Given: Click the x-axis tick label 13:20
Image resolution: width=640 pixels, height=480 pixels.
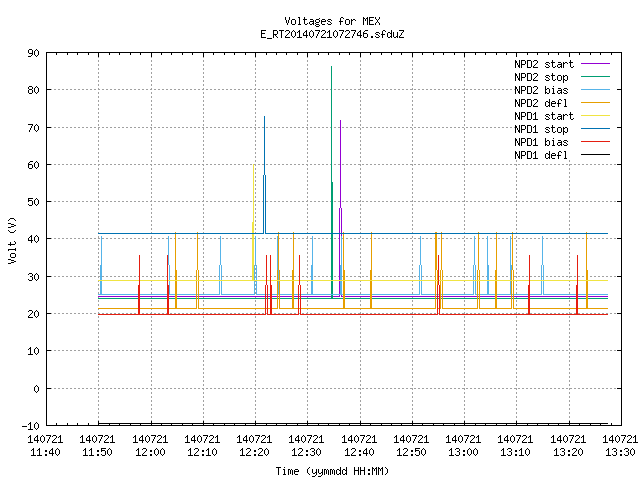Looking at the screenshot, I should (x=568, y=452).
